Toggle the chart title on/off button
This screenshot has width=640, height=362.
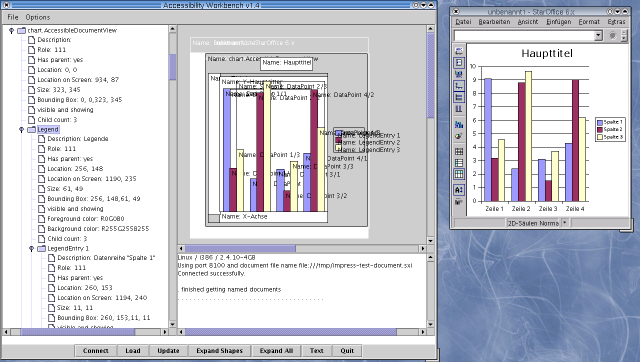coord(459,51)
